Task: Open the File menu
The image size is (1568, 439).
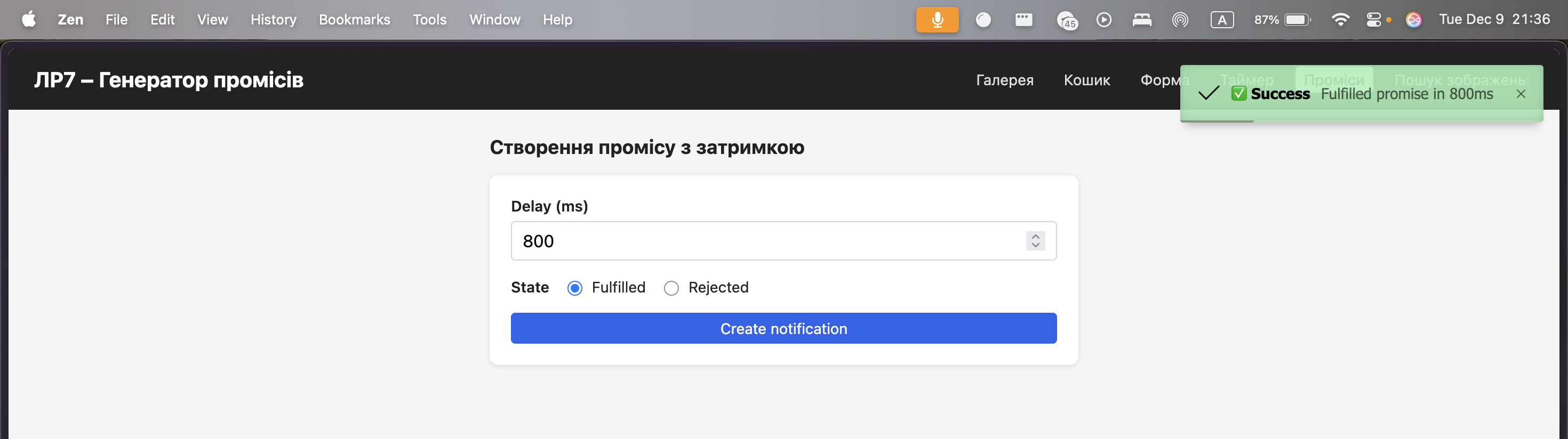Action: tap(116, 20)
